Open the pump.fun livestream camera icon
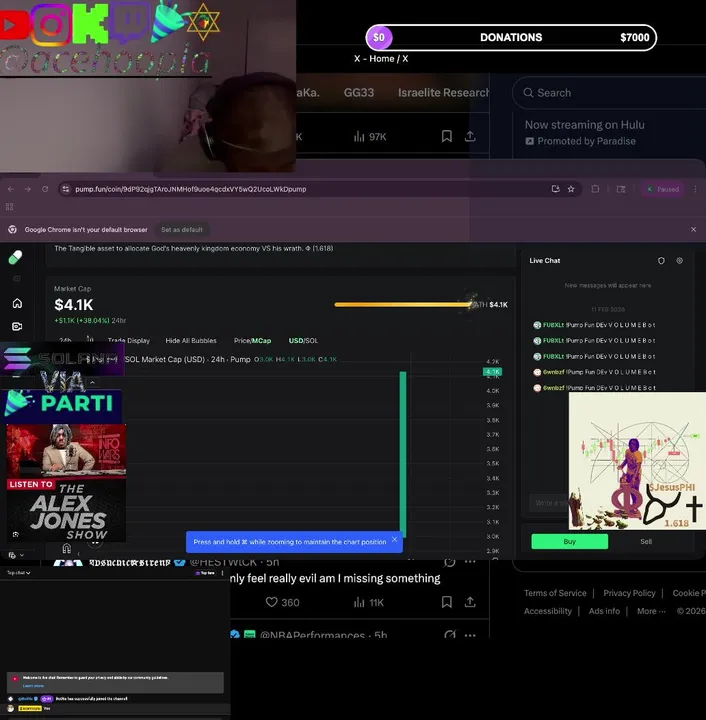 pyautogui.click(x=17, y=326)
